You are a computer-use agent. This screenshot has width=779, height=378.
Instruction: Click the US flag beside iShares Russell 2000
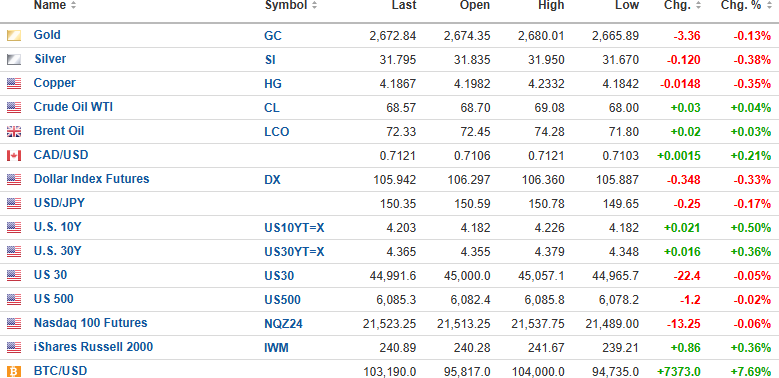14,347
